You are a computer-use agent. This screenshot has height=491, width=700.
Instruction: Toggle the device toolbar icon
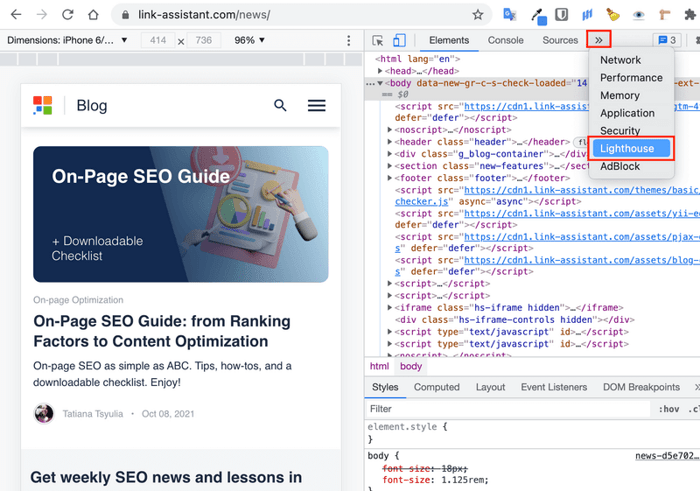[399, 41]
